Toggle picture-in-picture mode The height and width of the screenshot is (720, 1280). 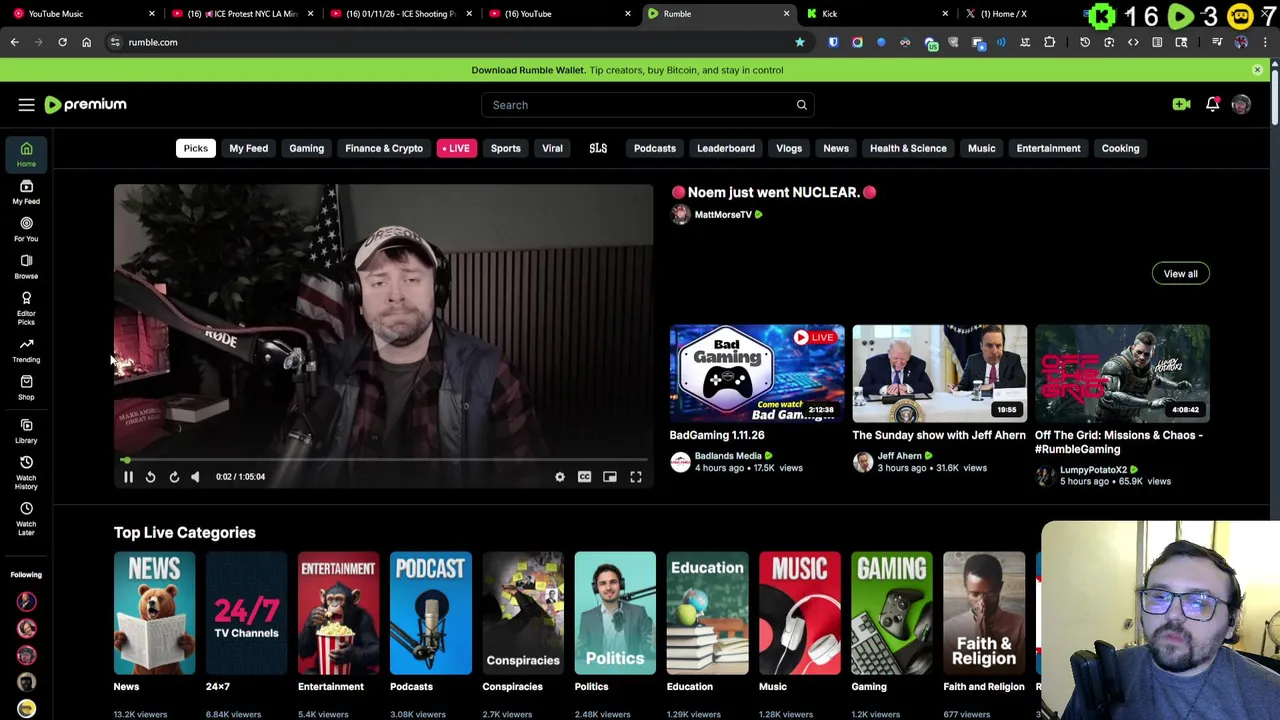pyautogui.click(x=610, y=477)
